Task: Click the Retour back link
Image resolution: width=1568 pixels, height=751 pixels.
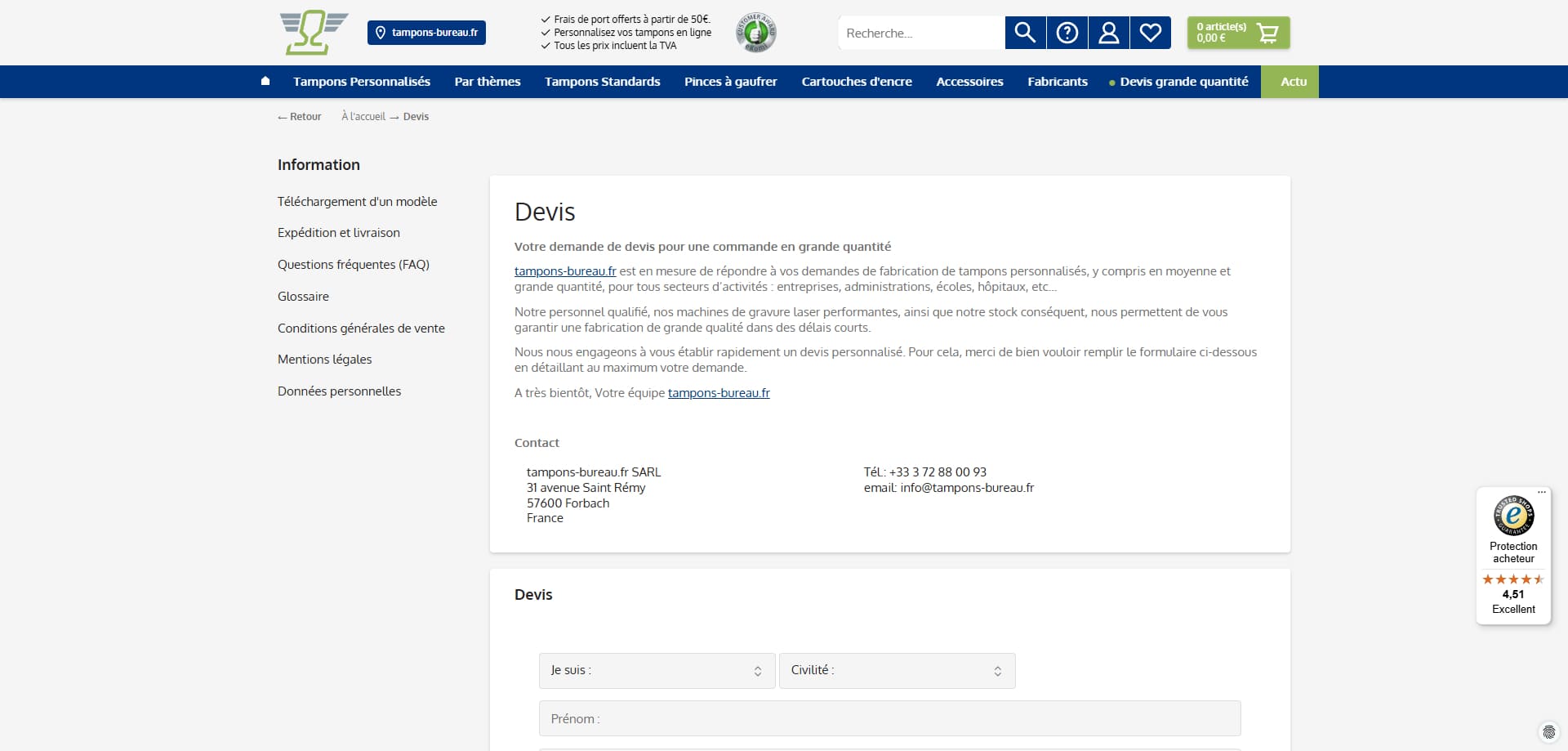Action: [x=299, y=117]
